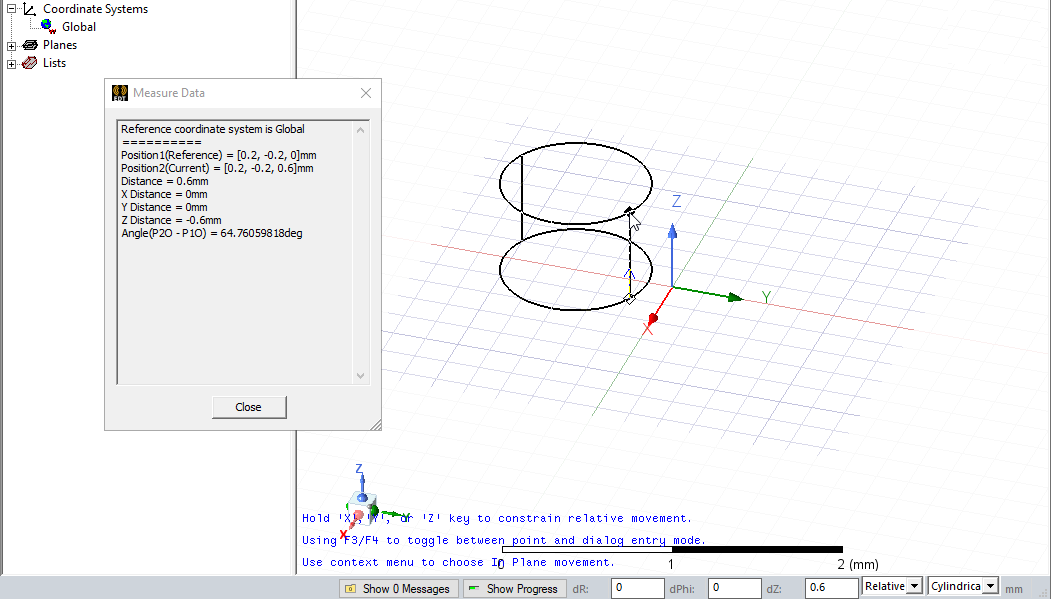1051x599 pixels.
Task: Click the dPhi input field
Action: (735, 588)
